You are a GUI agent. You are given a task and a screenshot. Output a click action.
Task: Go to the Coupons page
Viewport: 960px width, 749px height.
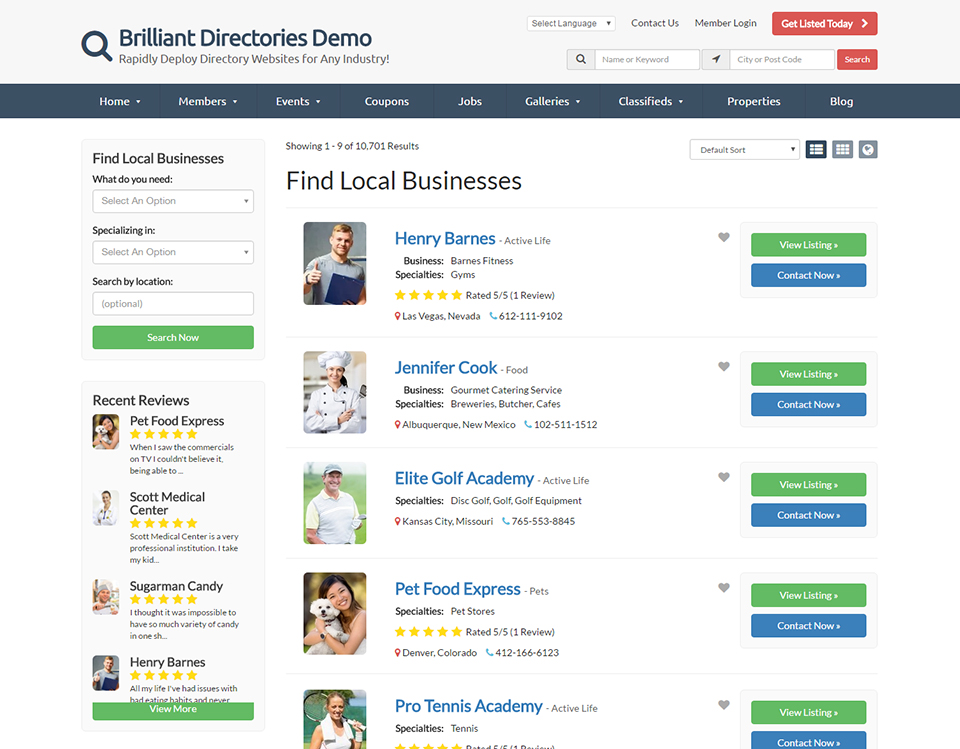387,102
